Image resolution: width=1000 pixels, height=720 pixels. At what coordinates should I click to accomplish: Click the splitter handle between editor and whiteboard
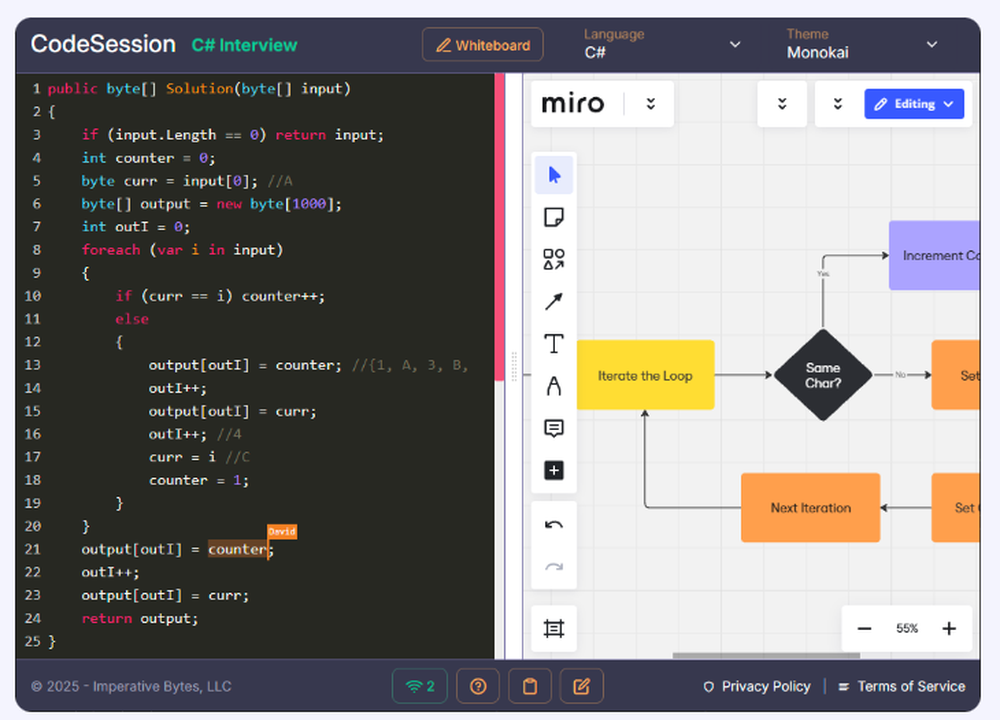point(514,366)
